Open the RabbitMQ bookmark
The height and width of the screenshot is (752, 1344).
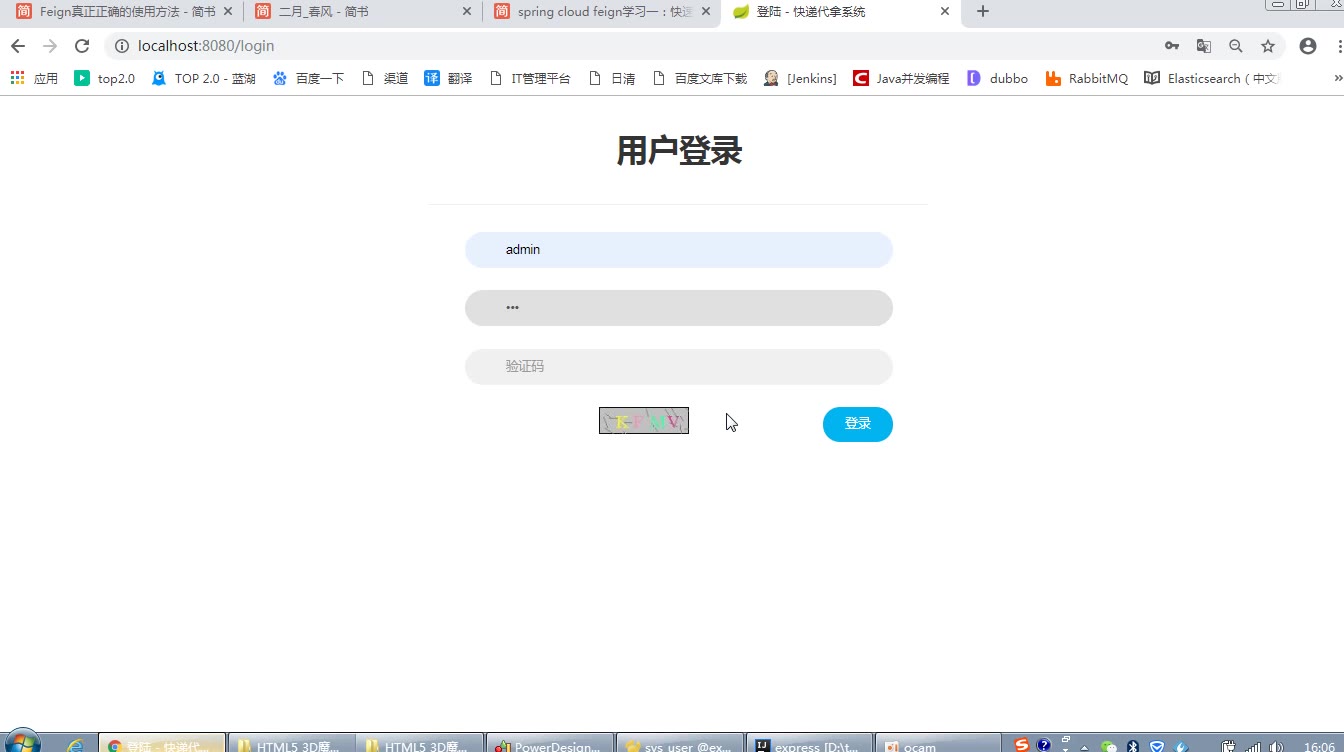(1087, 78)
